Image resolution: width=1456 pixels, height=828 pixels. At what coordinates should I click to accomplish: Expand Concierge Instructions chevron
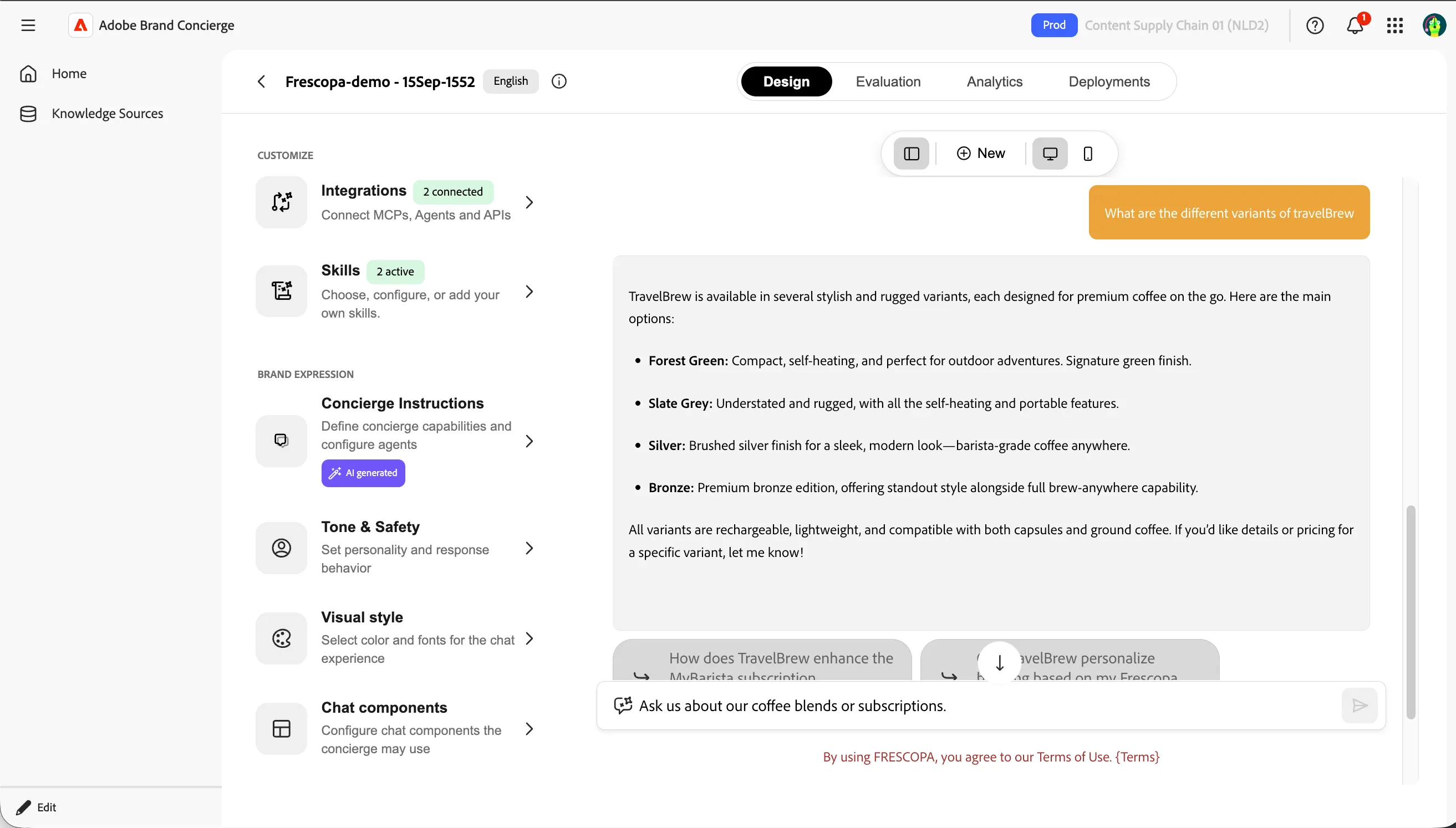(x=529, y=441)
